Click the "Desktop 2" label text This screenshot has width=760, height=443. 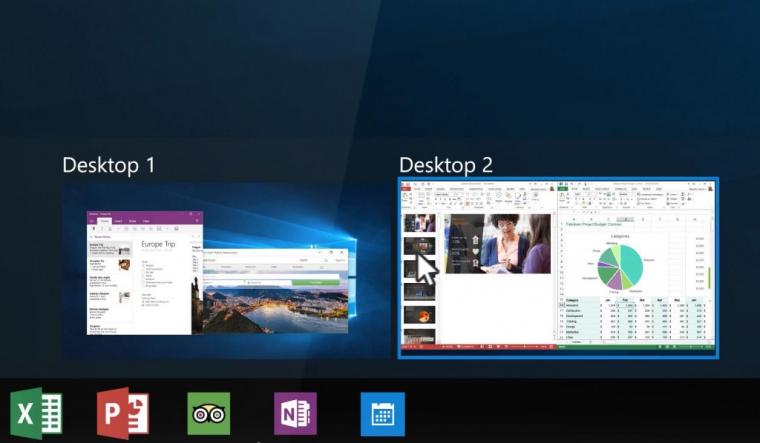(x=446, y=165)
